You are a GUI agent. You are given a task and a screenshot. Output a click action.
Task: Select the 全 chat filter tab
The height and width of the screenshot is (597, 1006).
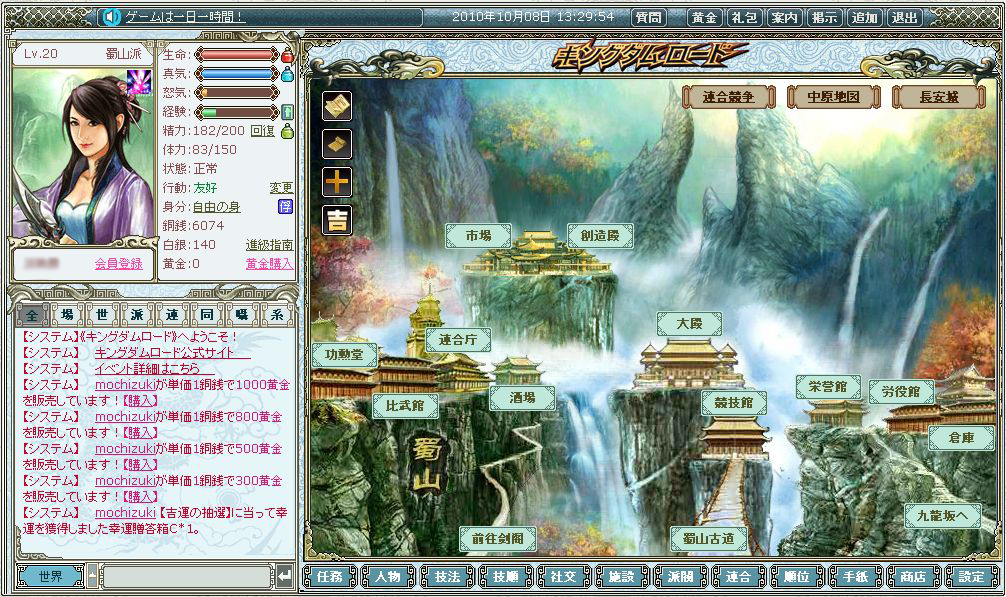click(32, 315)
